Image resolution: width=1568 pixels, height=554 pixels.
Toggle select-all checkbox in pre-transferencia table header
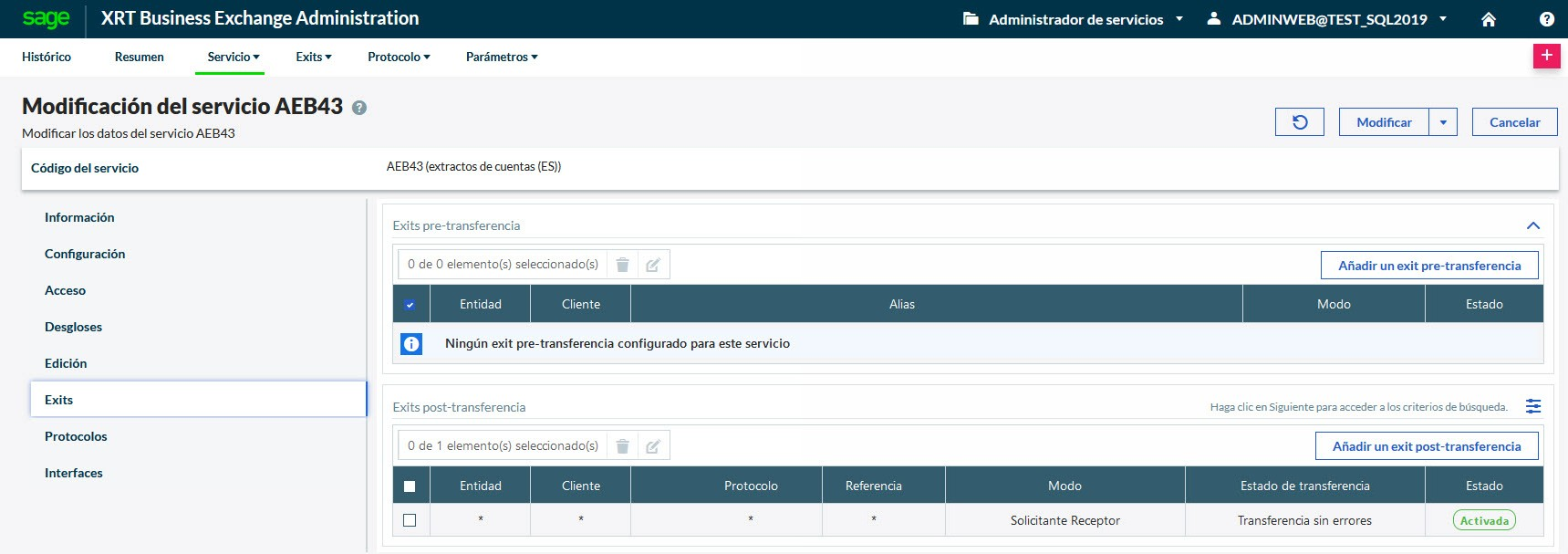[x=410, y=305]
